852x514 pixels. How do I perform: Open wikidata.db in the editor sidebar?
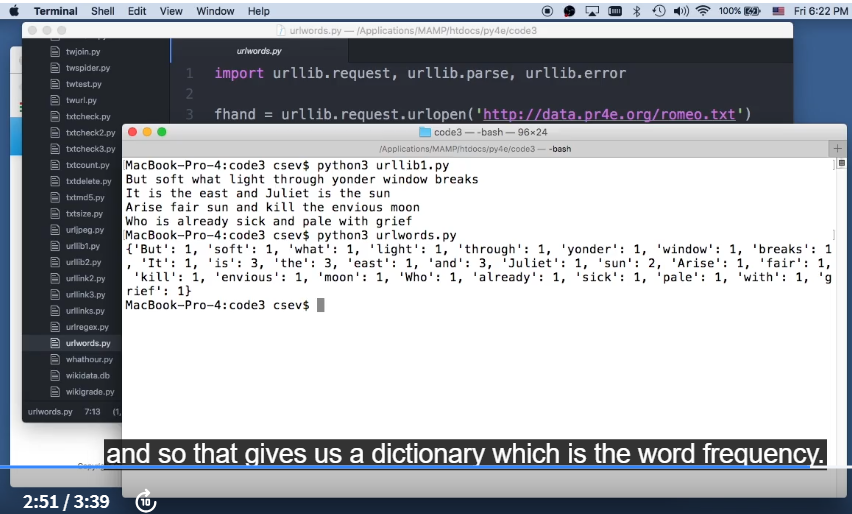[x=87, y=376]
